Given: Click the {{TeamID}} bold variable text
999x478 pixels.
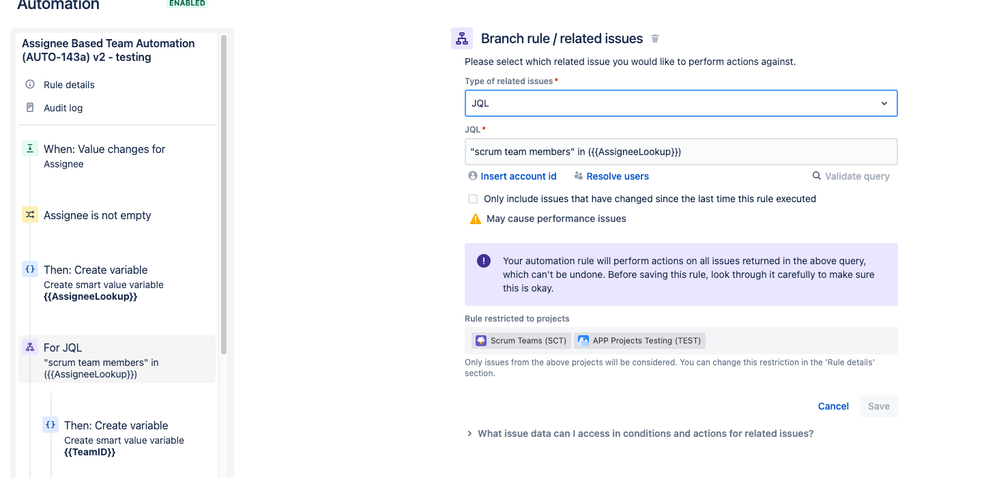Looking at the screenshot, I should 90,453.
